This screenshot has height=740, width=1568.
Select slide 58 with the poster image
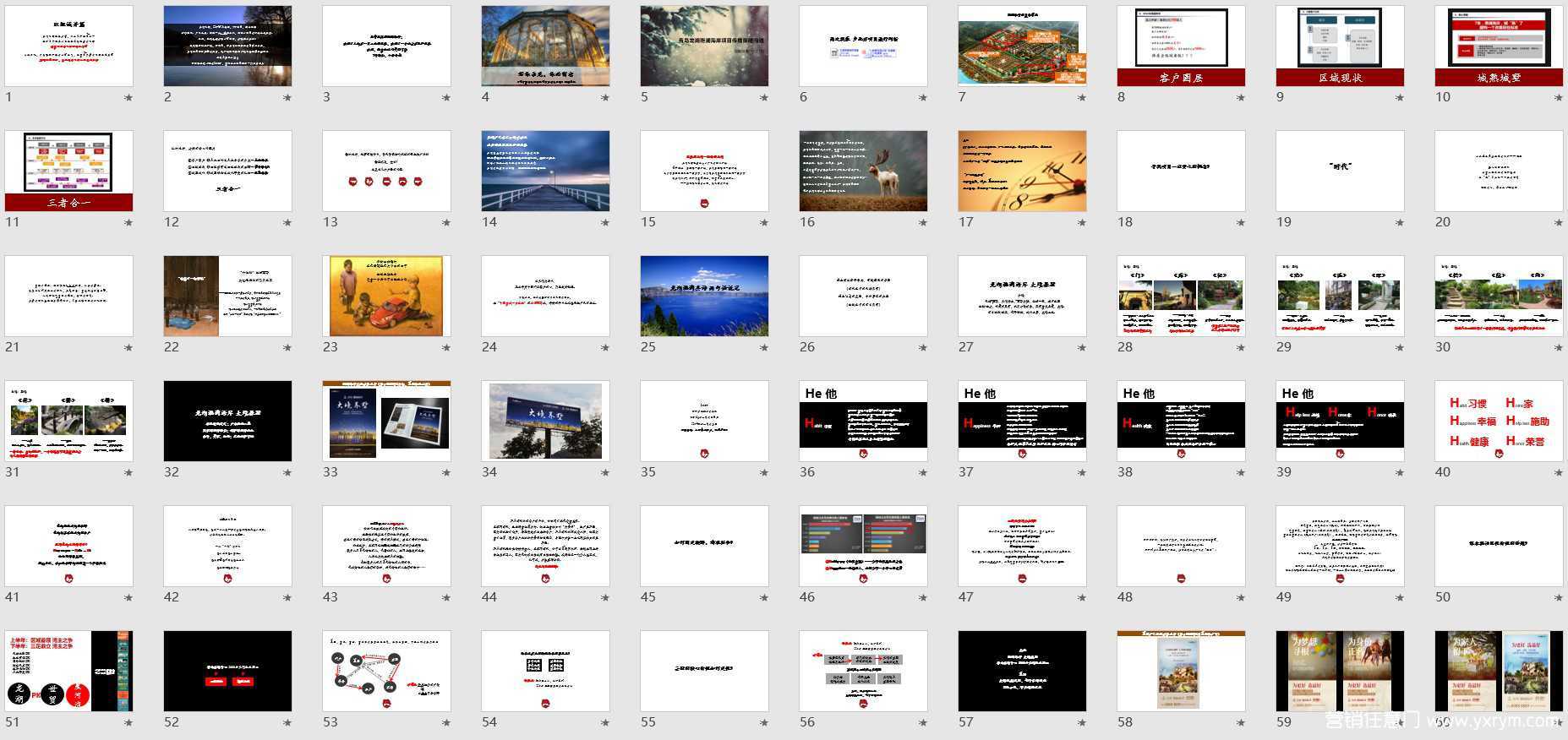coord(1181,671)
